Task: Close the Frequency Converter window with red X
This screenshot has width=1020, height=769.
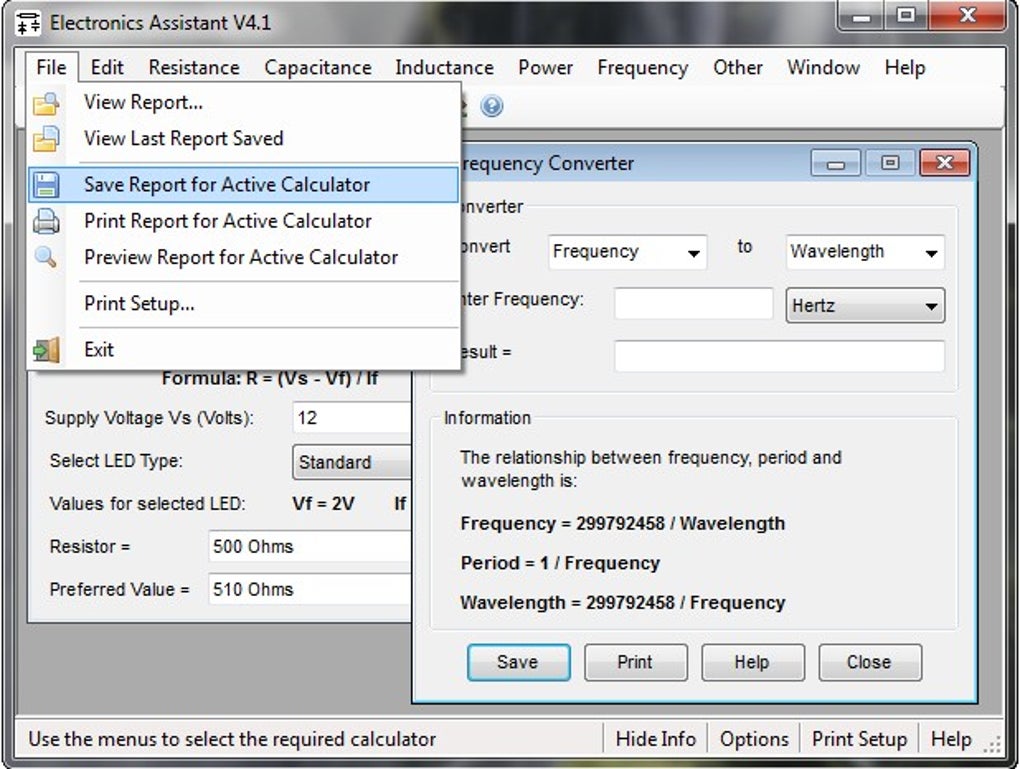Action: [945, 163]
